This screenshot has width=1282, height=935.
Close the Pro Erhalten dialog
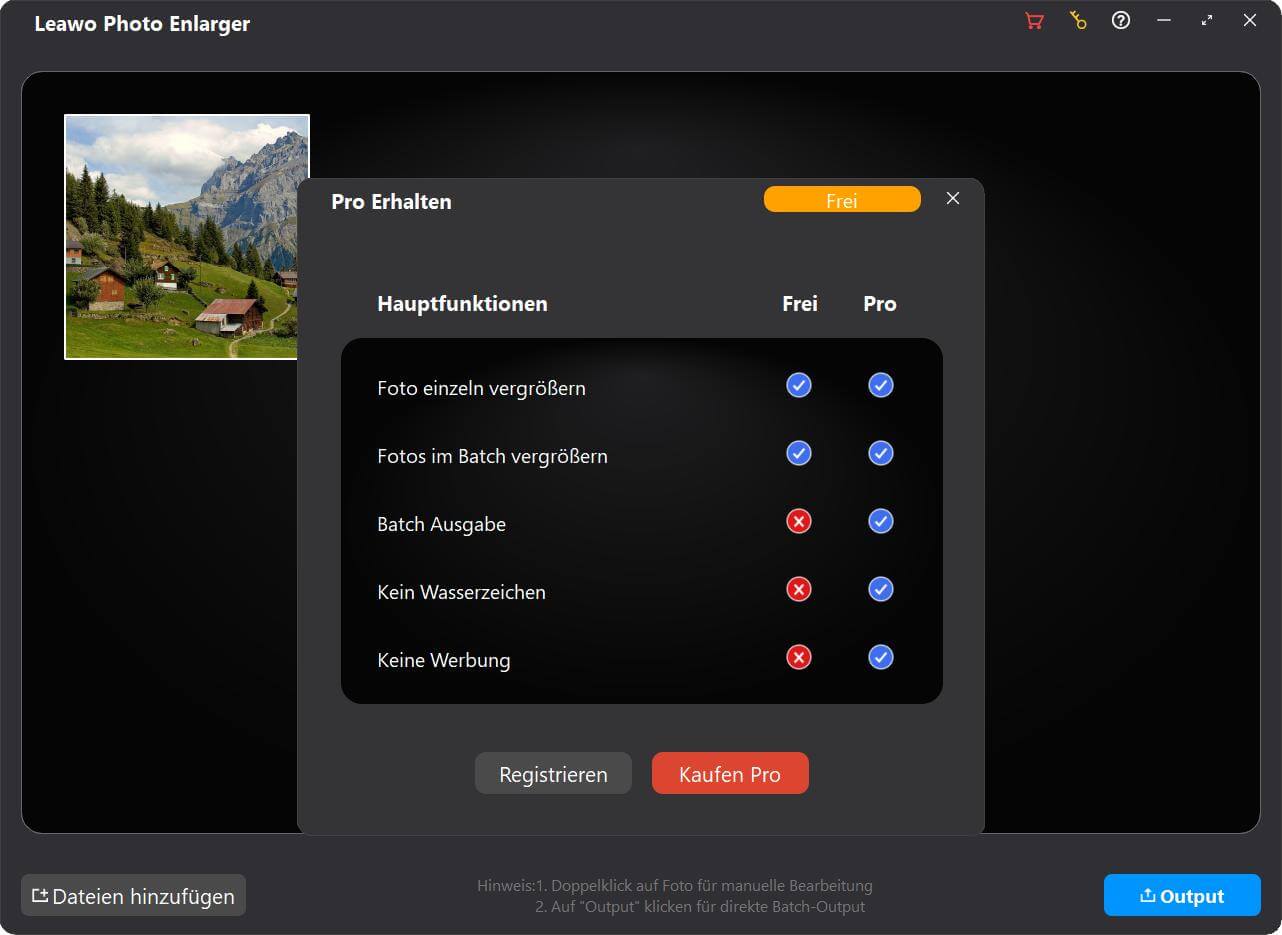pyautogui.click(x=953, y=198)
